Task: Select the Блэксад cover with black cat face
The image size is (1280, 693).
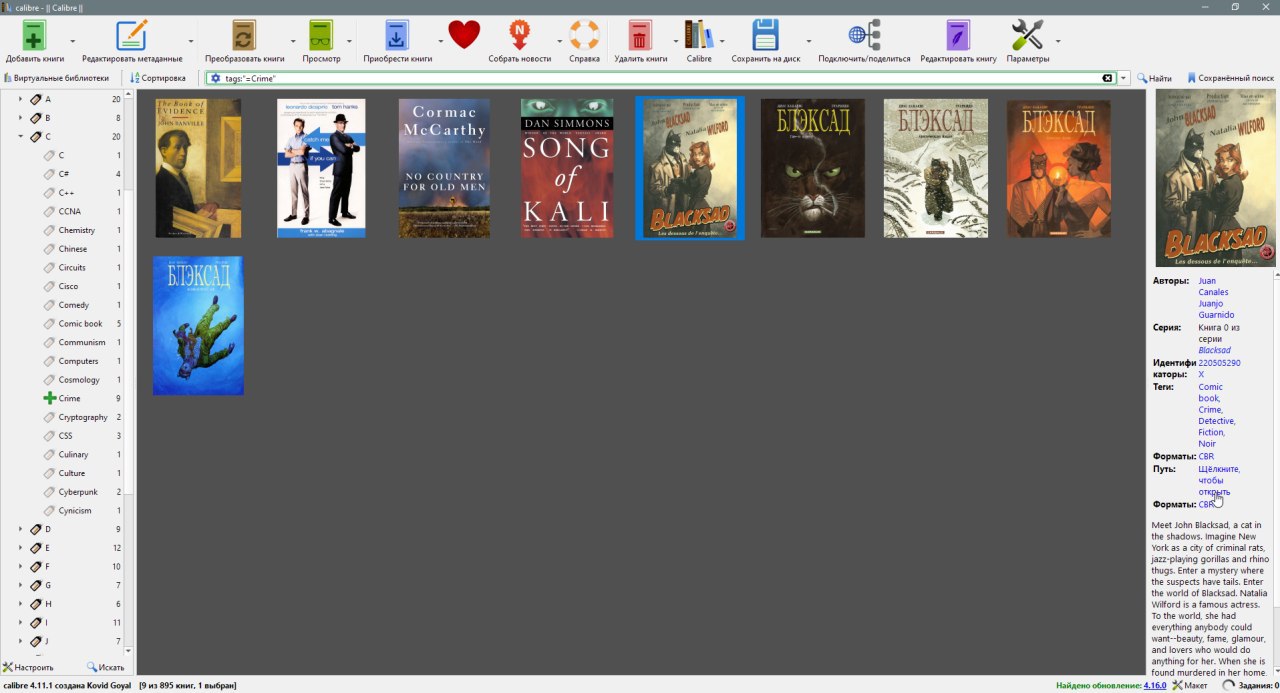Action: (812, 168)
